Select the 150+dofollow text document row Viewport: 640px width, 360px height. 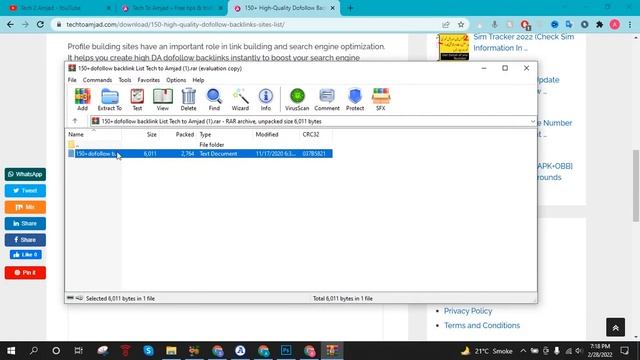coord(200,153)
